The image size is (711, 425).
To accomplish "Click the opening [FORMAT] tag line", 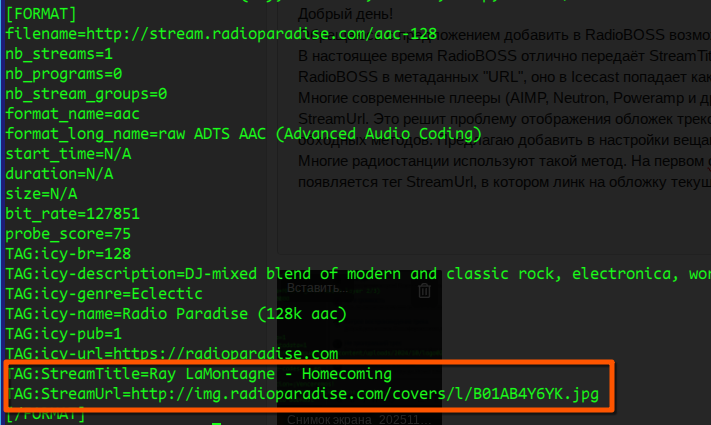I will [38, 13].
